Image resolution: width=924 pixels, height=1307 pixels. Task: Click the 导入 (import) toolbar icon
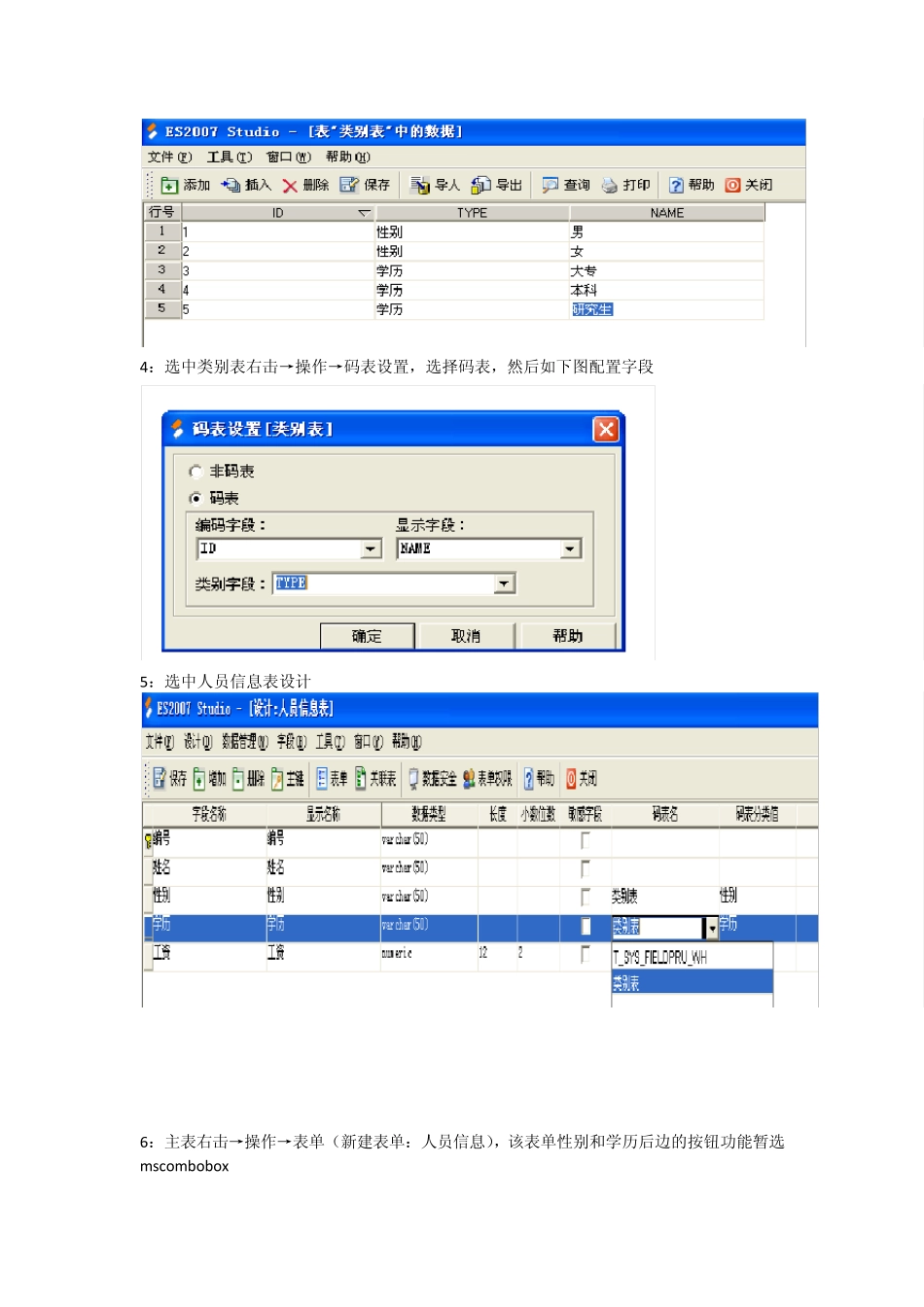(x=420, y=185)
